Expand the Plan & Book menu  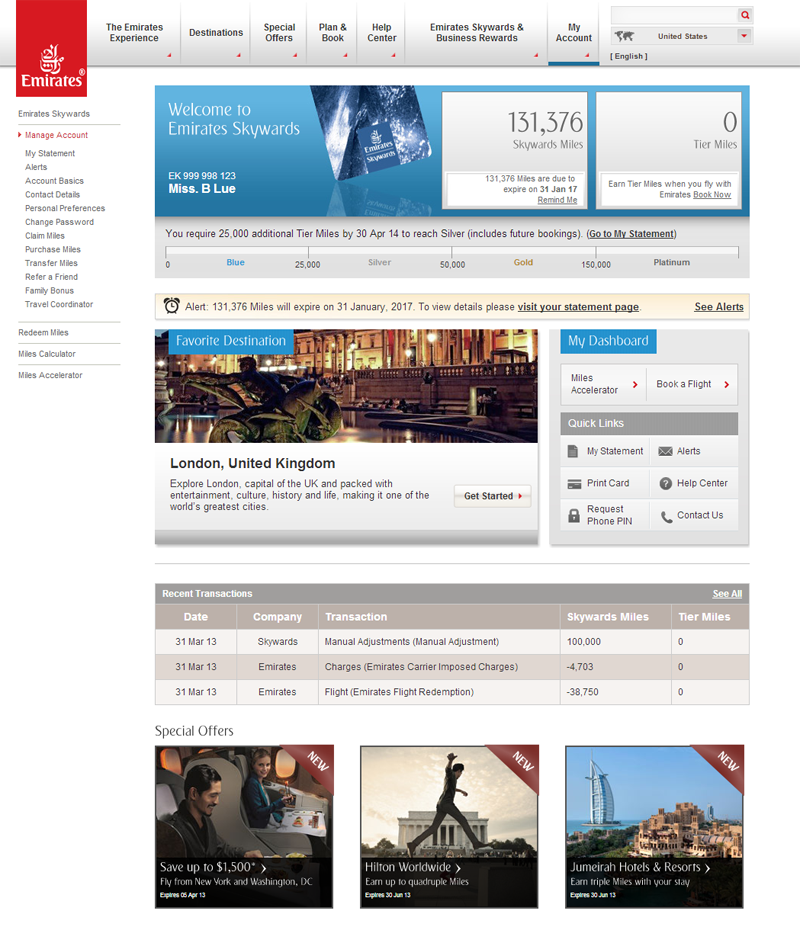(332, 33)
